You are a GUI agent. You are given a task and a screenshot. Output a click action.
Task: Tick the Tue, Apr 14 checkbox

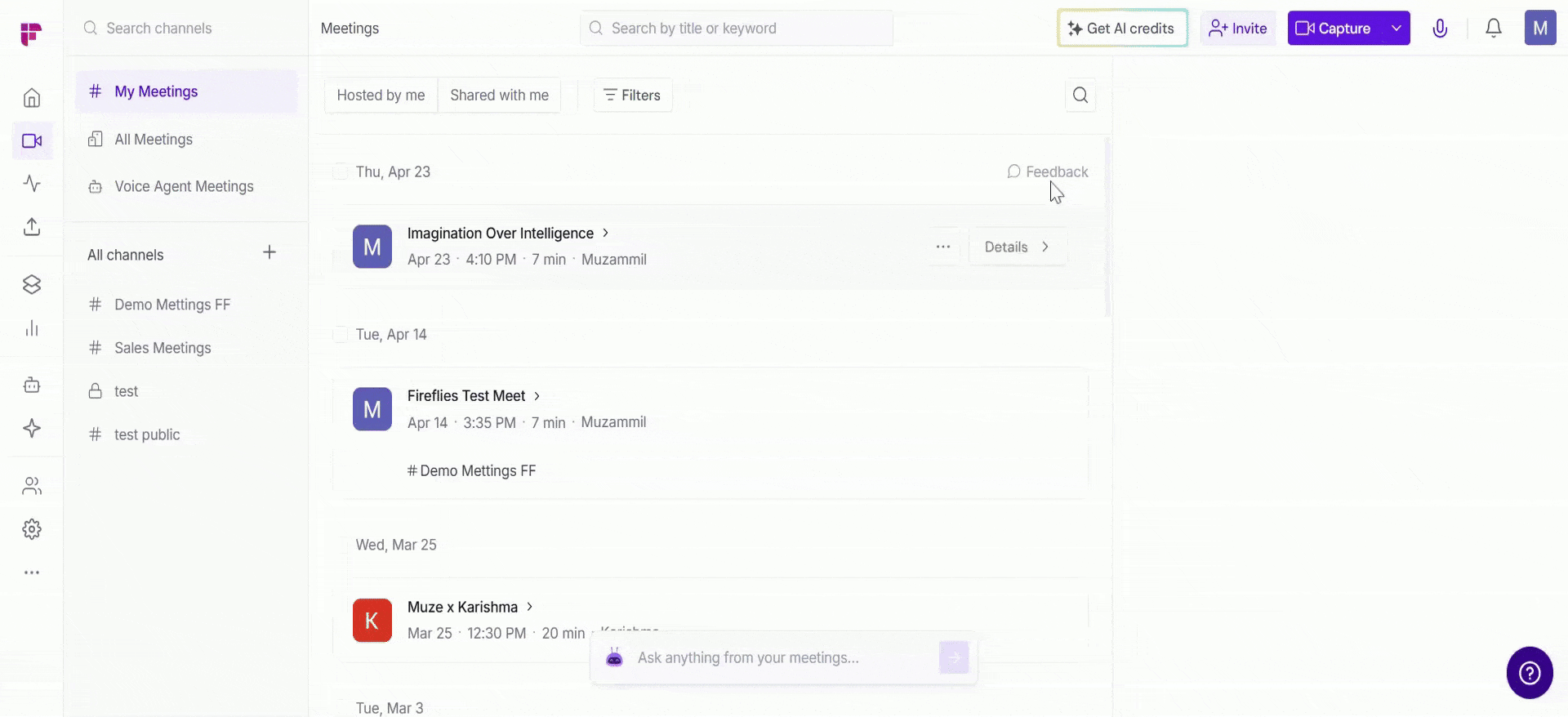point(341,334)
